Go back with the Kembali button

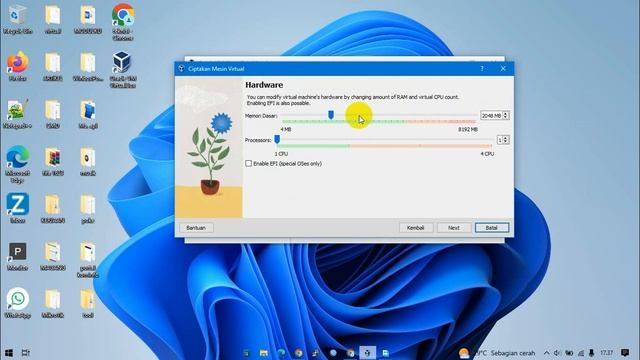[x=416, y=228]
